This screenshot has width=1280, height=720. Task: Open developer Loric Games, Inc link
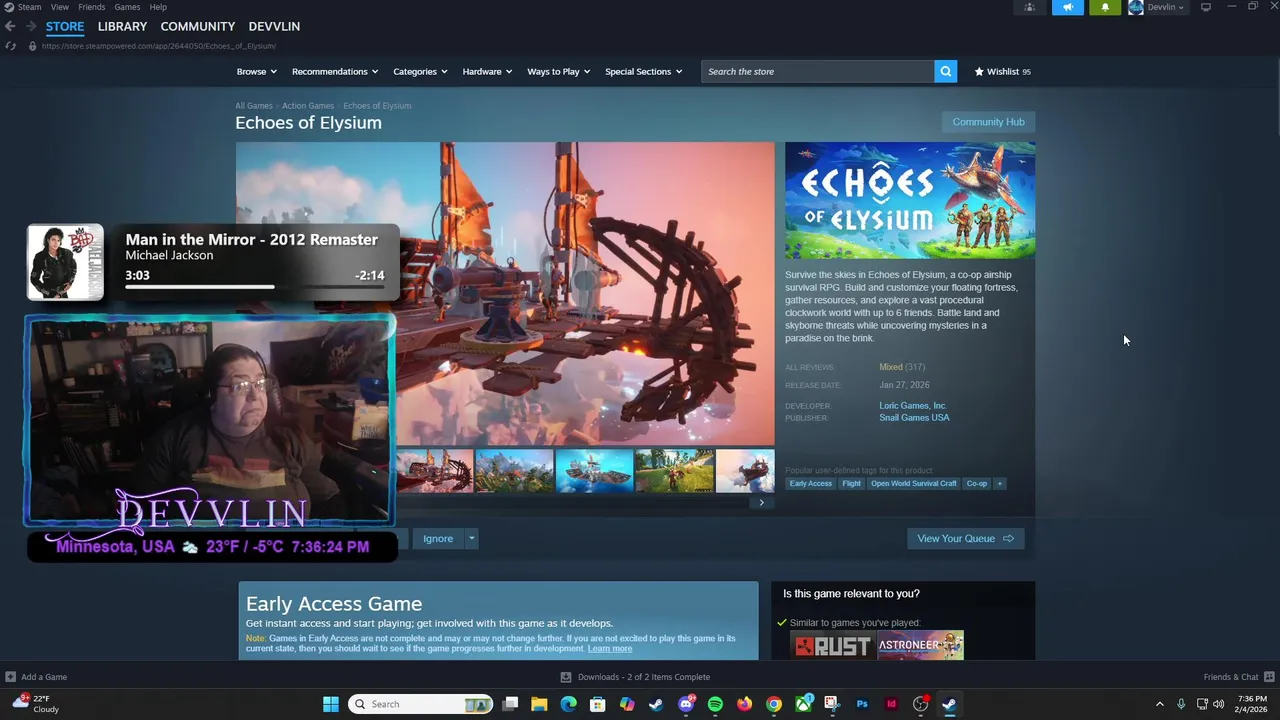(912, 406)
